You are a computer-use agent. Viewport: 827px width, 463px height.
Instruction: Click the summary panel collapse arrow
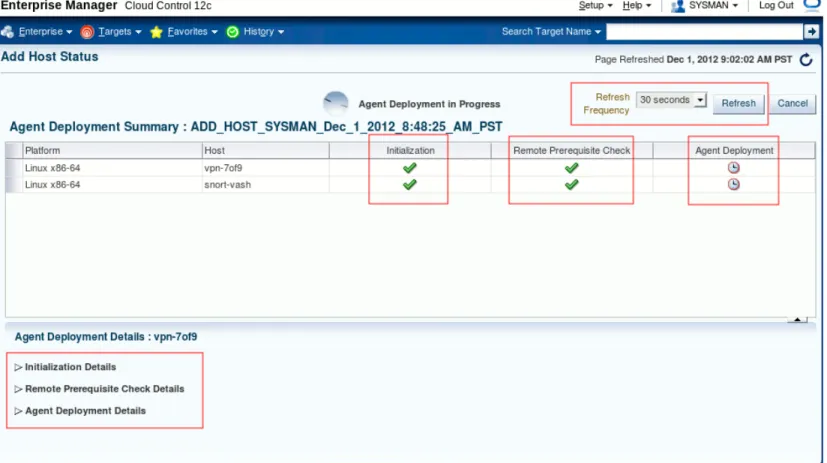click(797, 320)
